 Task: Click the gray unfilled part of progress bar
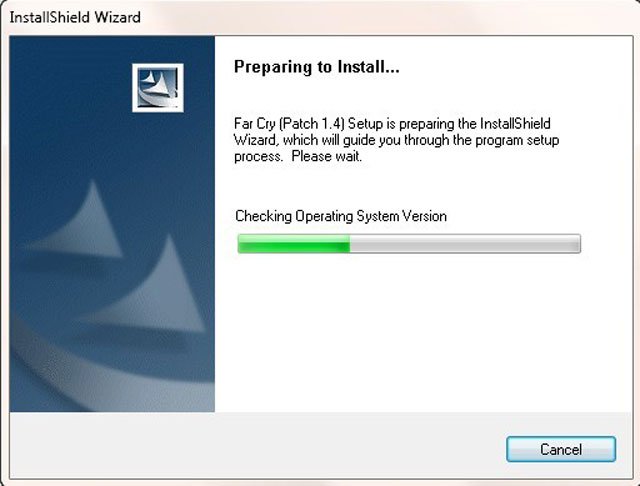465,244
